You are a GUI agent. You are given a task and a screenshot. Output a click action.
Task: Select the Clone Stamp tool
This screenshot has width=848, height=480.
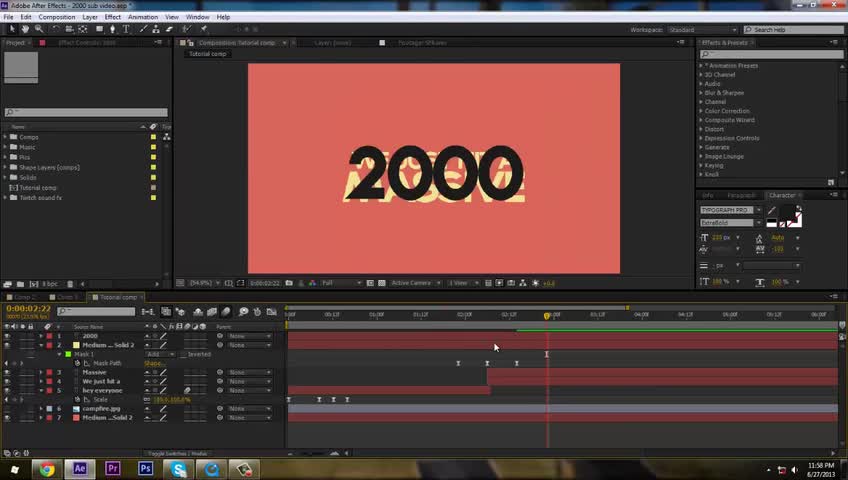click(x=156, y=29)
